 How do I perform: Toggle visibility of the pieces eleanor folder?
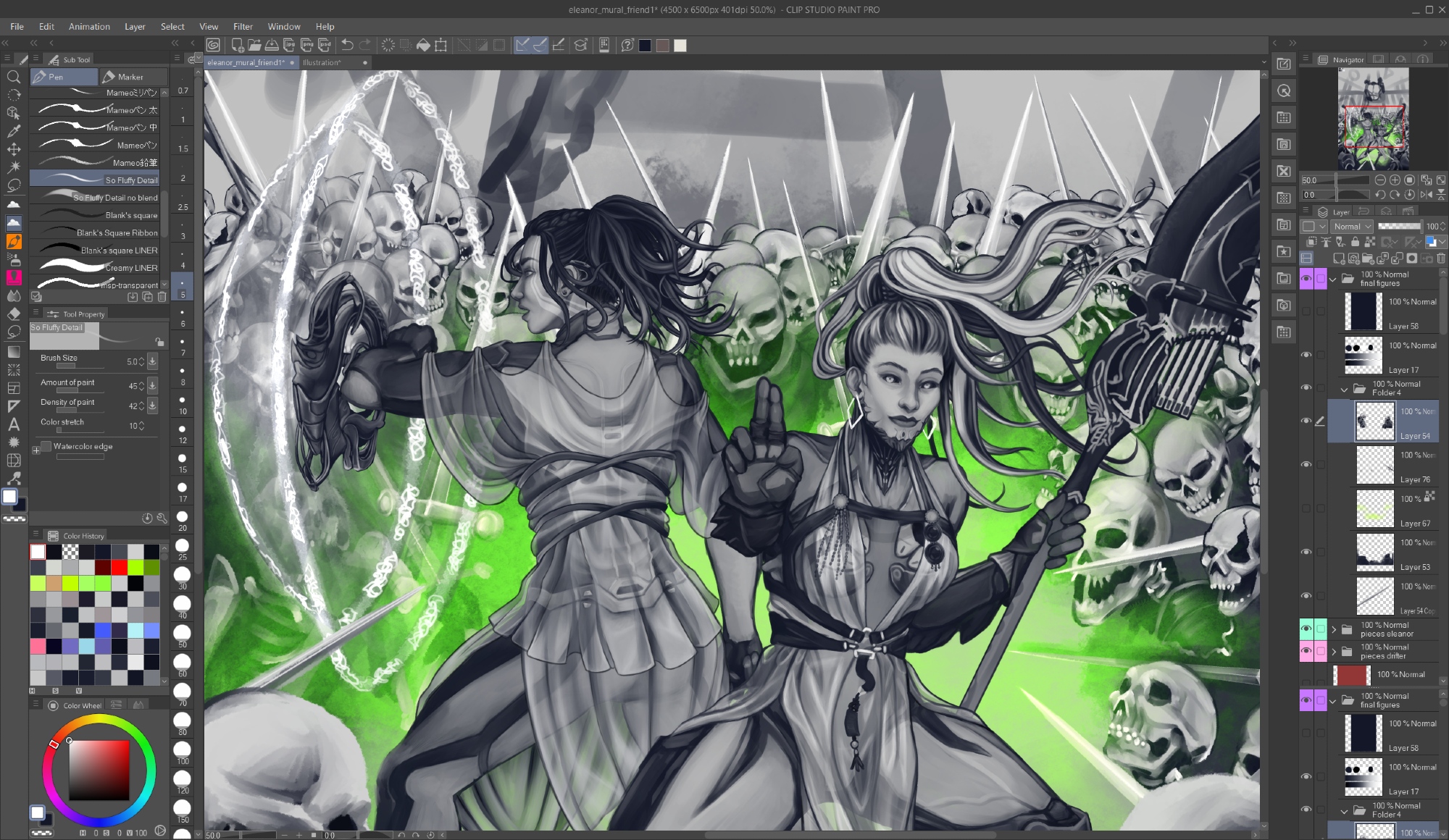1306,629
